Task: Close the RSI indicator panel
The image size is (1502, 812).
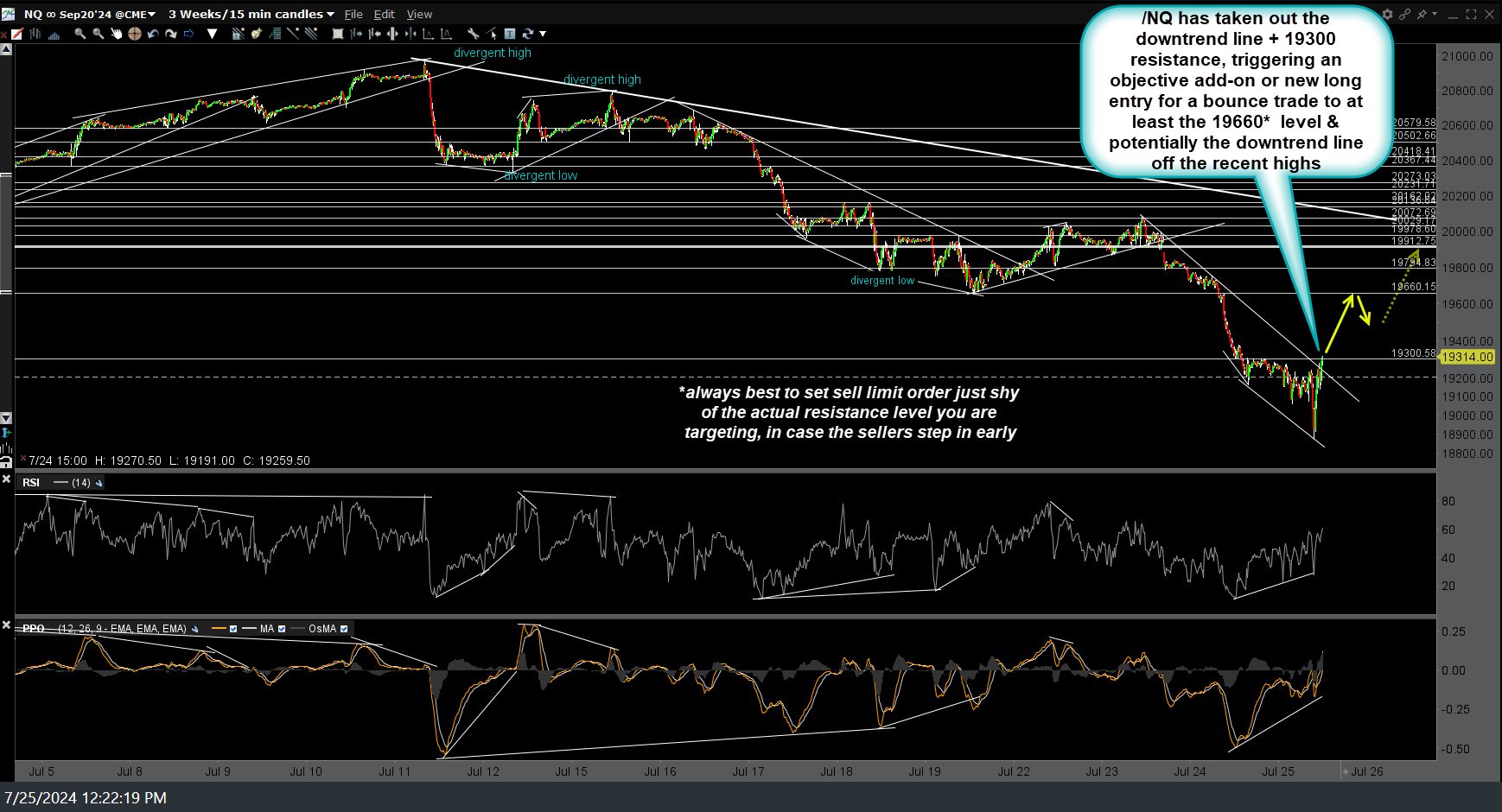Action: click(7, 477)
